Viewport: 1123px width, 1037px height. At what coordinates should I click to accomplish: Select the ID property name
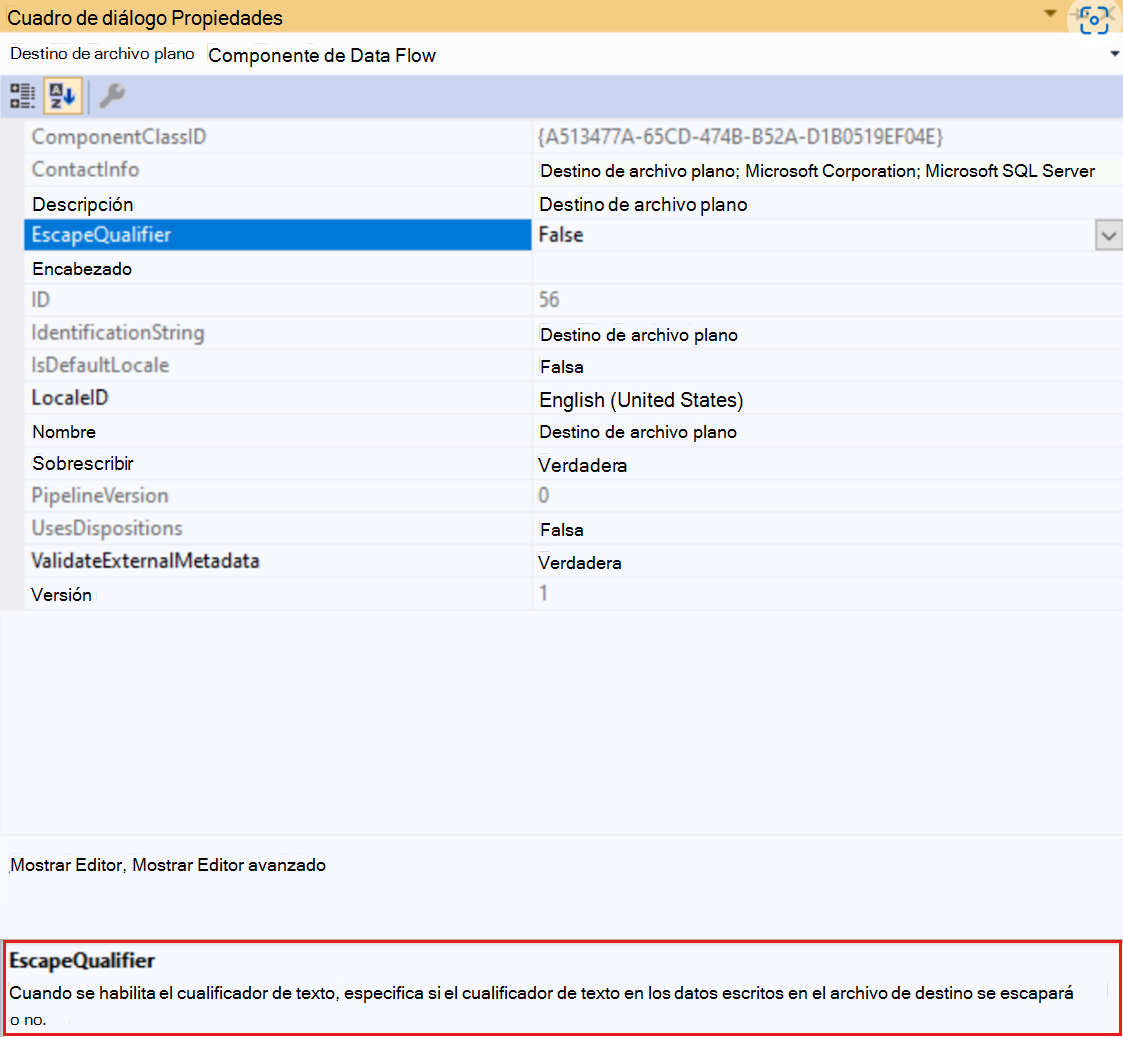[41, 300]
